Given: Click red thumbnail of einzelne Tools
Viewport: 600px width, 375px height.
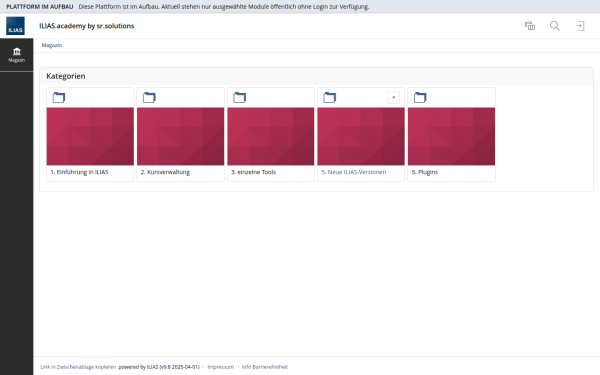Looking at the screenshot, I should tap(271, 136).
